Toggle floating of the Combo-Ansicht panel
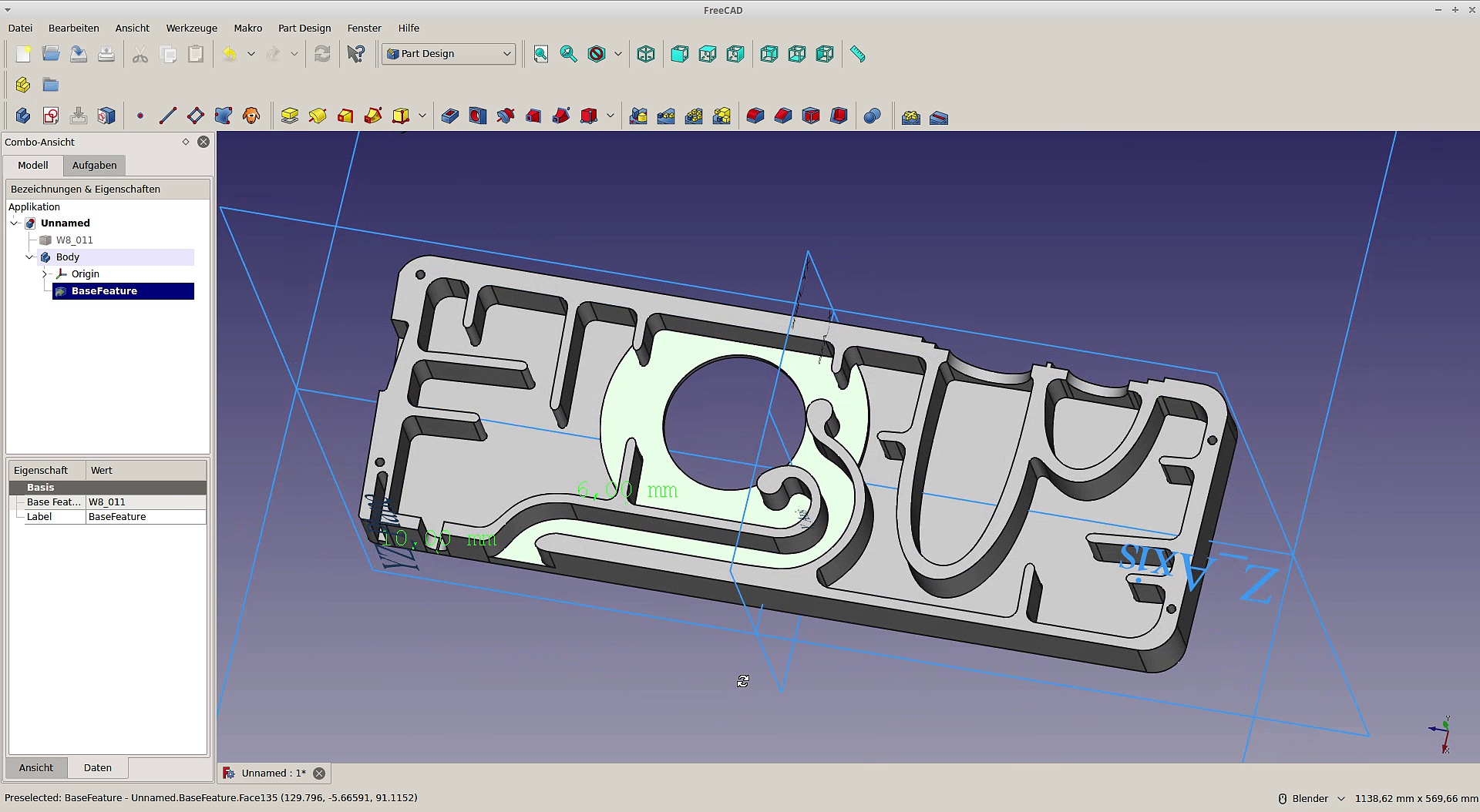 [x=186, y=142]
